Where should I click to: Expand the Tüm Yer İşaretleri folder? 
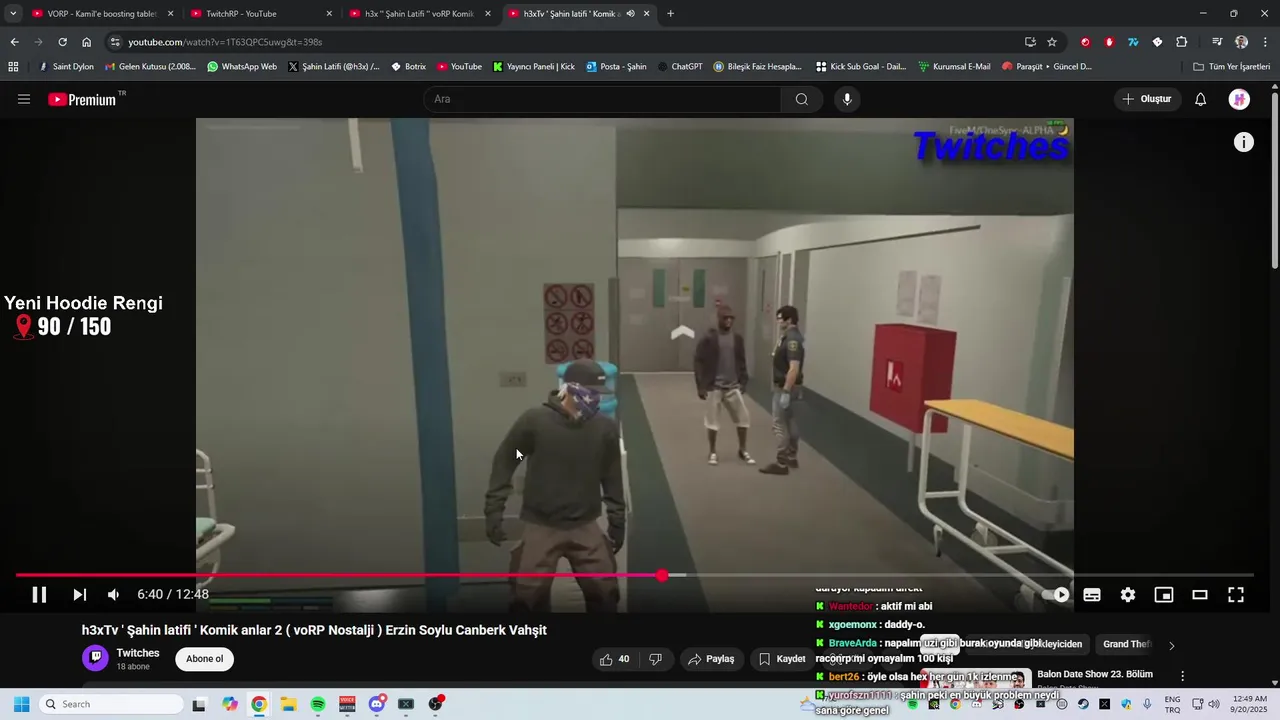click(x=1232, y=67)
